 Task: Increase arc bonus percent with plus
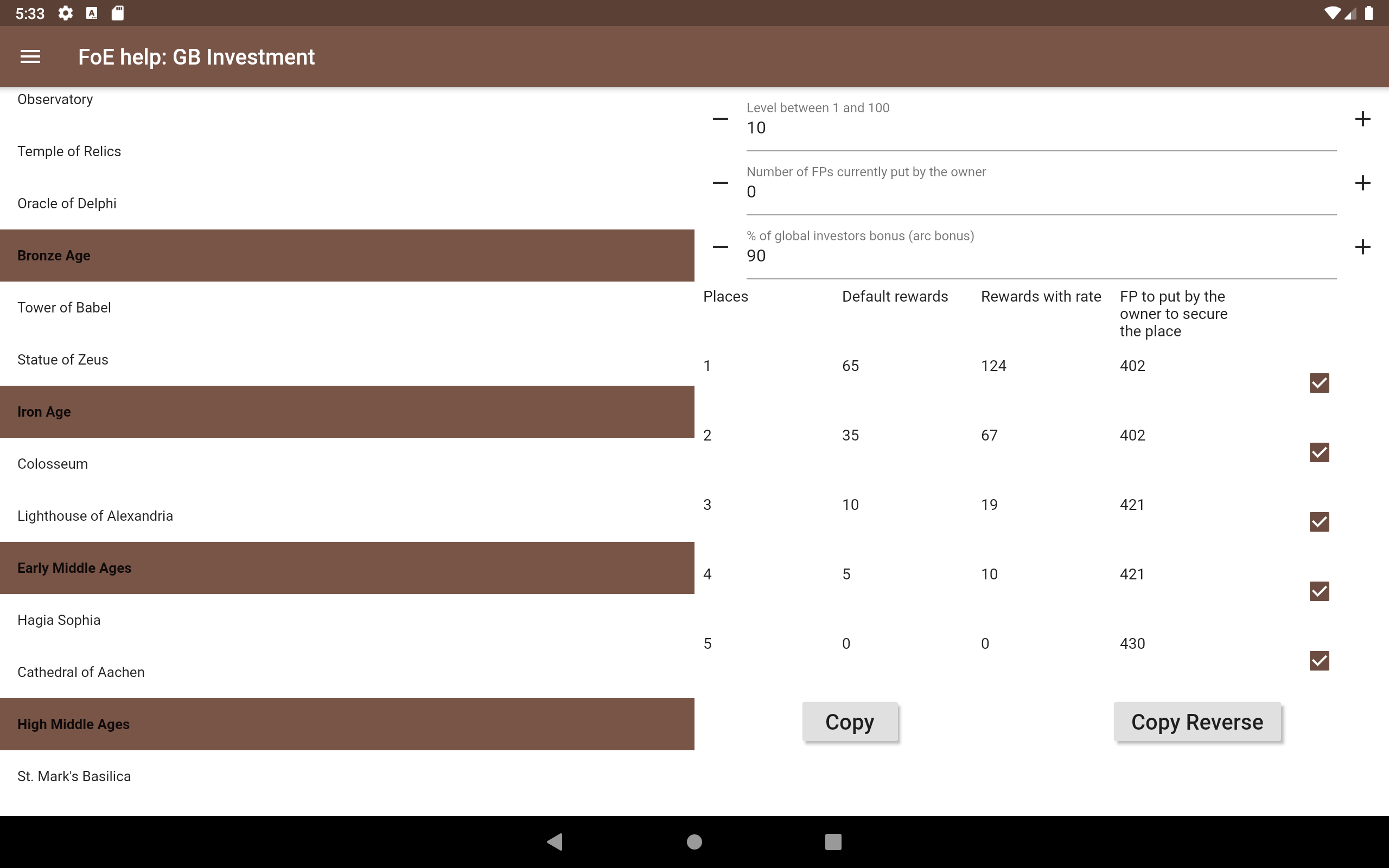(1362, 247)
